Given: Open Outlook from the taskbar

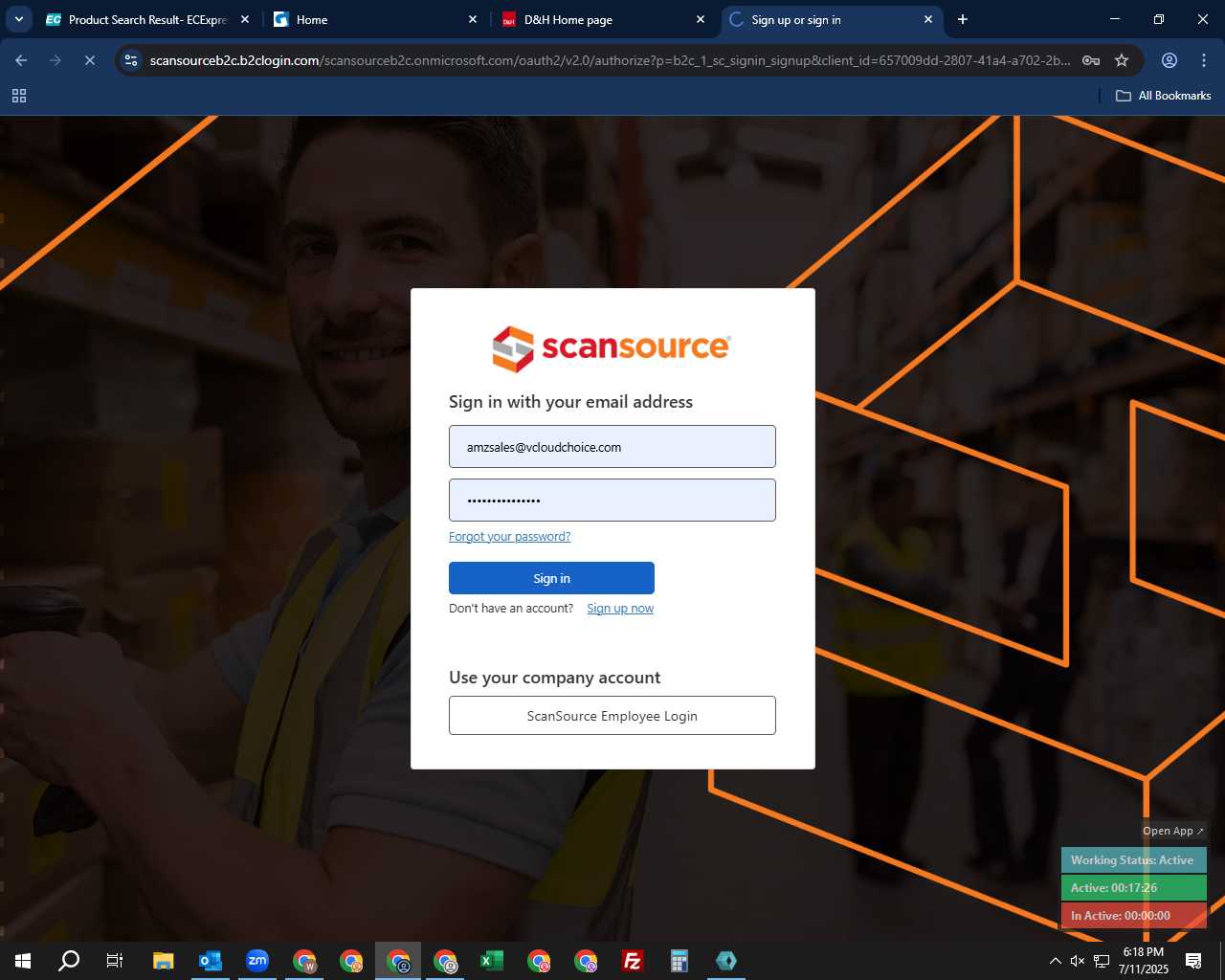Looking at the screenshot, I should click(x=211, y=961).
